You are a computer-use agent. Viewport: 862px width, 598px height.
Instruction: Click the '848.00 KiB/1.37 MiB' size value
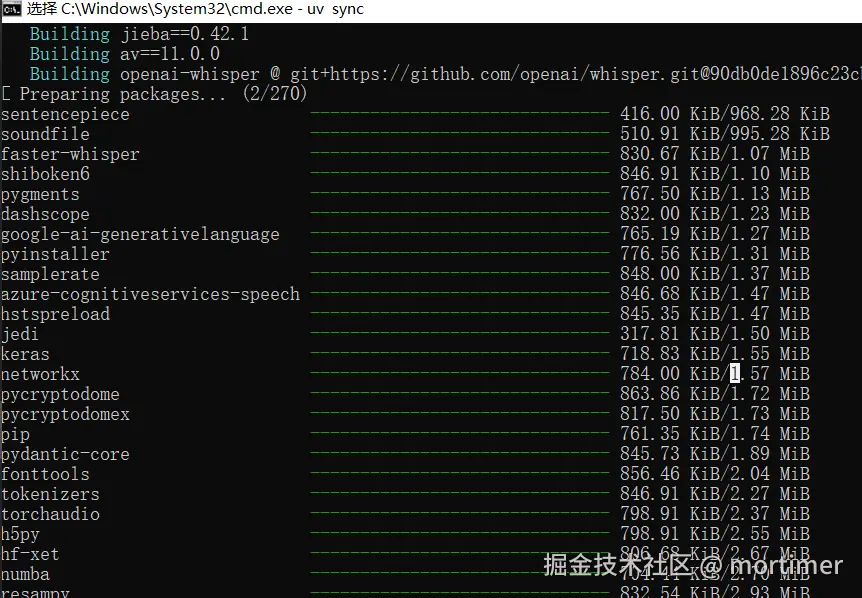[x=715, y=274]
